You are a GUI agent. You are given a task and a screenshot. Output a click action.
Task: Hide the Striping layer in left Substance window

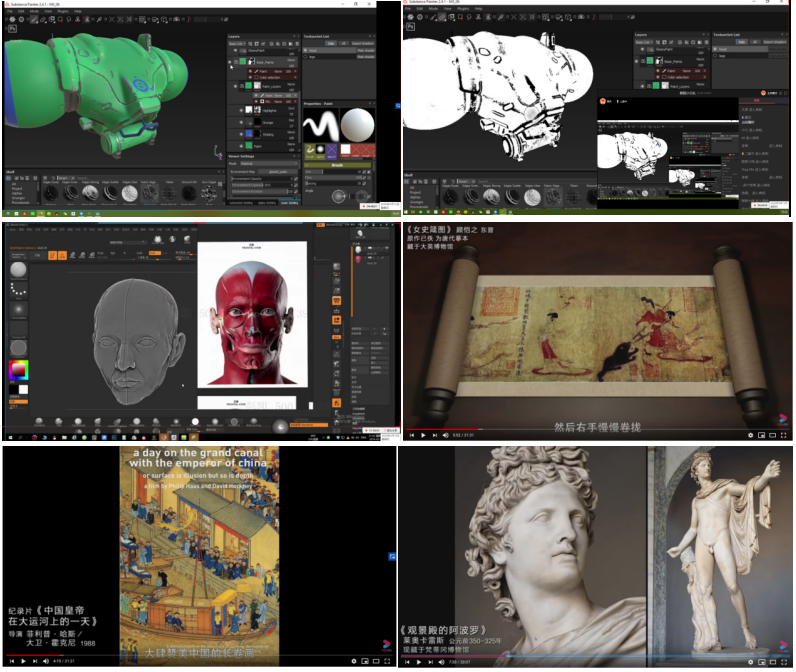pyautogui.click(x=241, y=134)
